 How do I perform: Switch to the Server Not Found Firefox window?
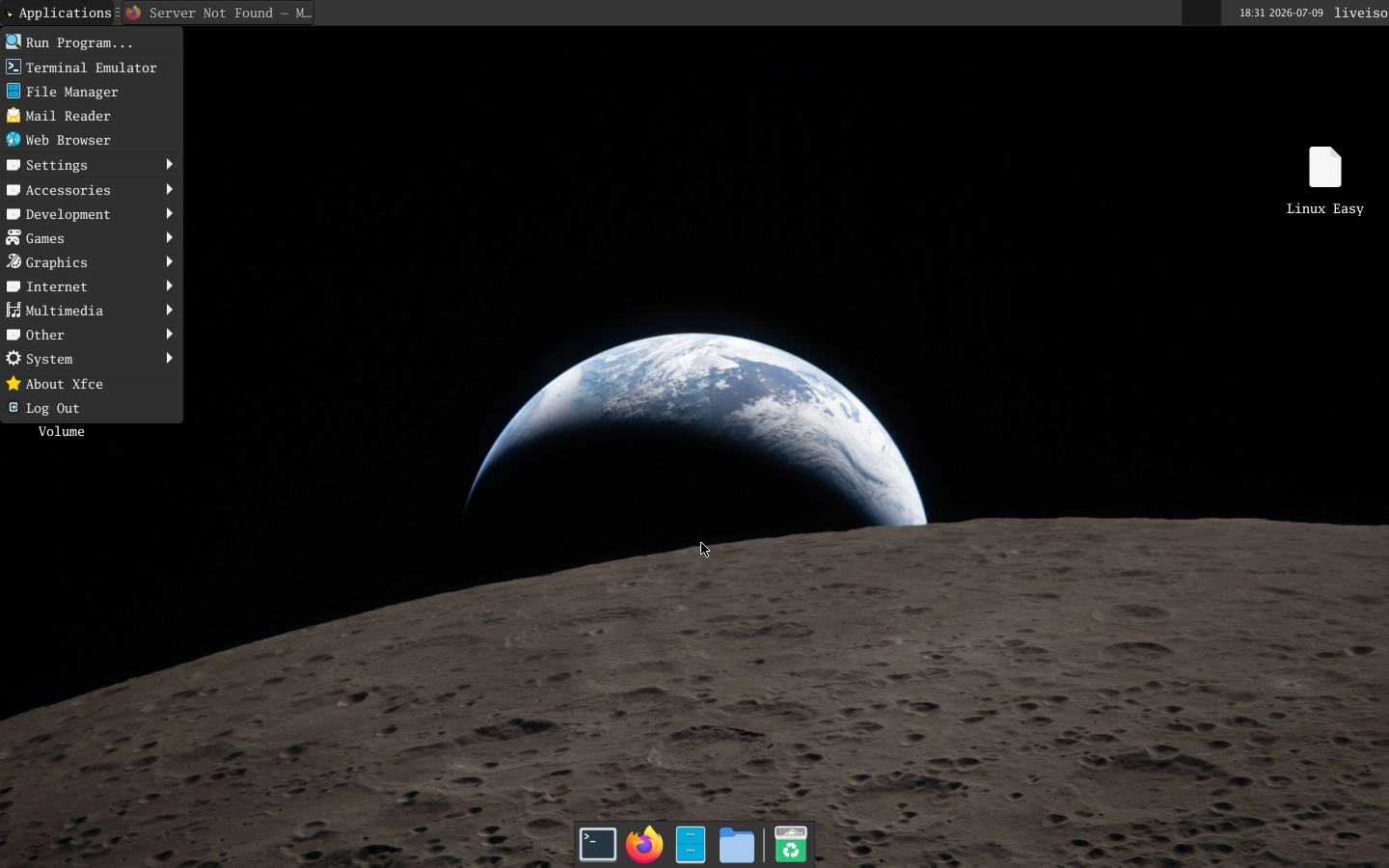tap(218, 13)
